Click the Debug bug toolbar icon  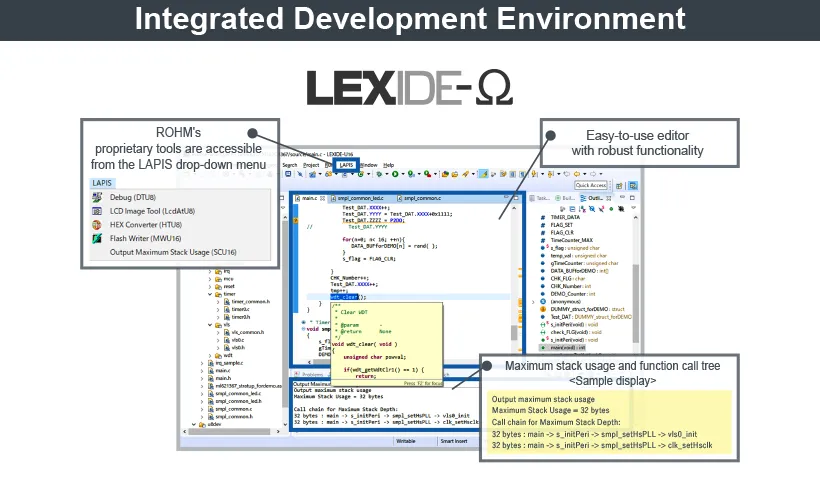click(x=379, y=174)
